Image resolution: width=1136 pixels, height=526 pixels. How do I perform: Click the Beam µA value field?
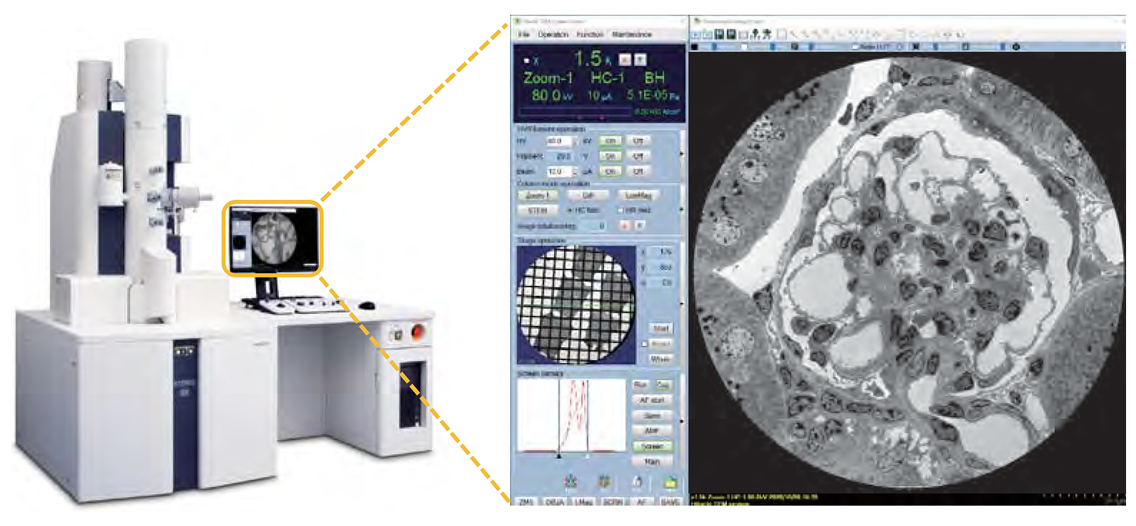click(559, 172)
